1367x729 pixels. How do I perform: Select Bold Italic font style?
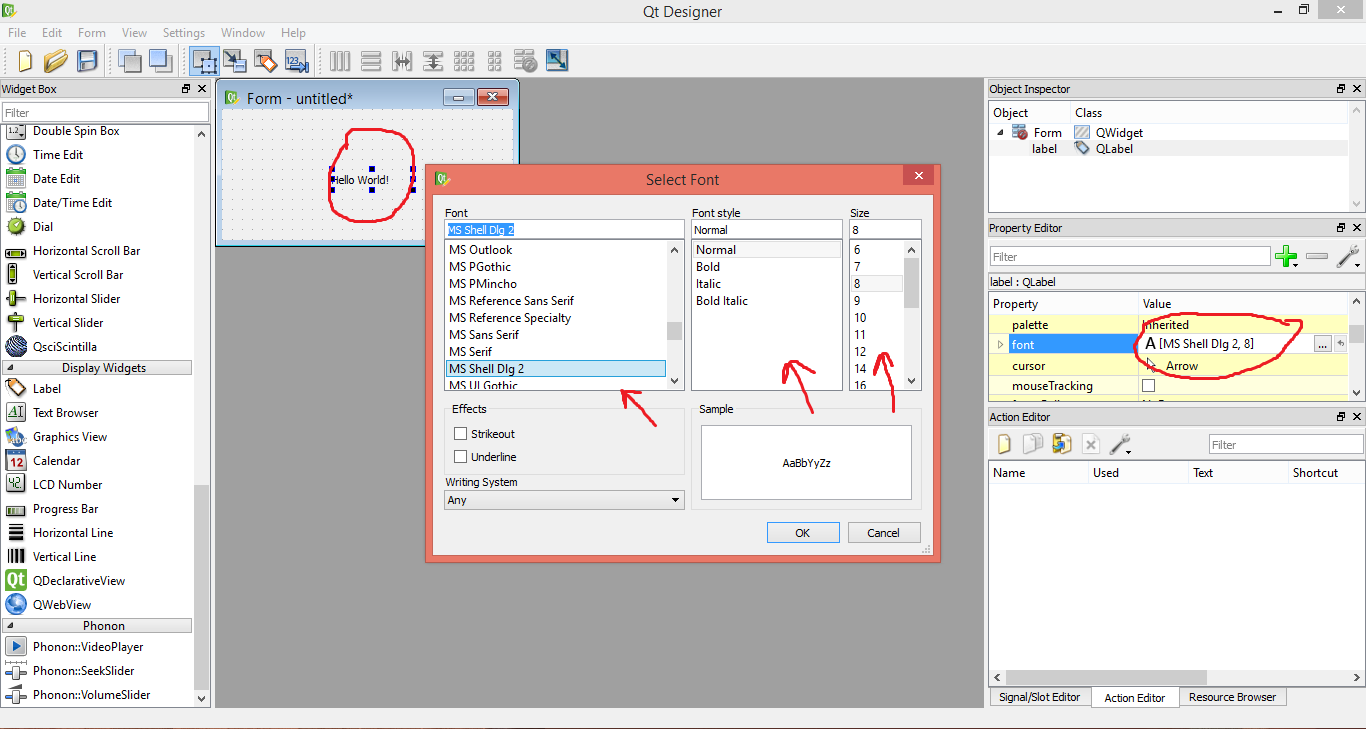point(721,300)
